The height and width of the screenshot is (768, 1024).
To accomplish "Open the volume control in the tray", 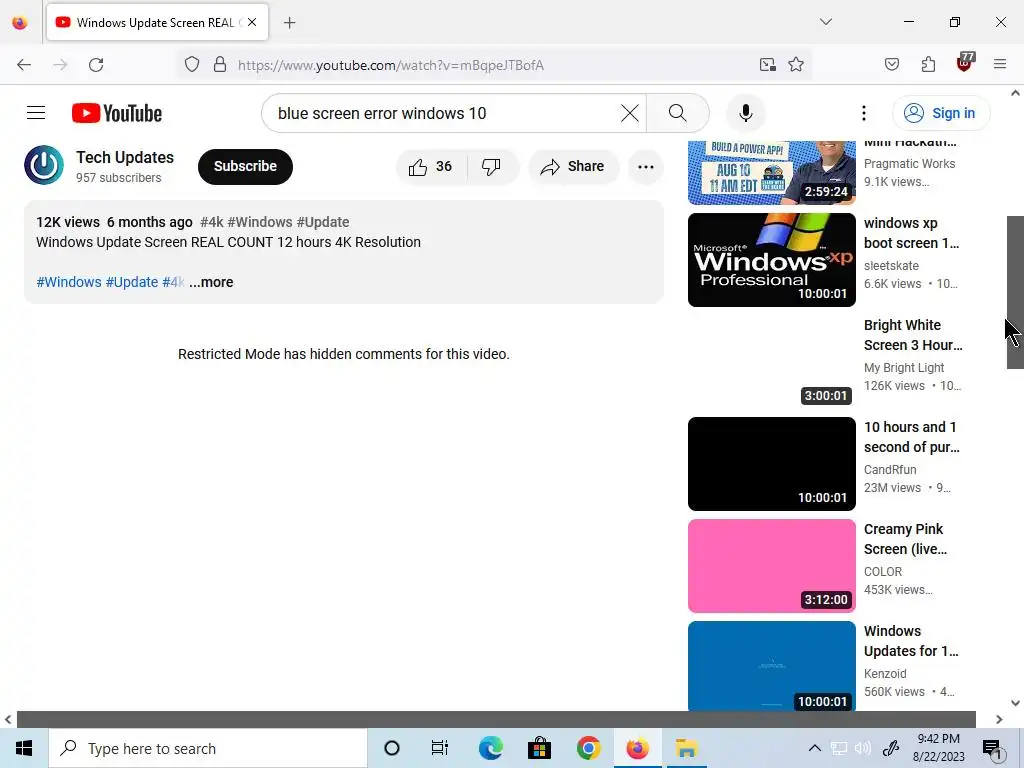I will [863, 748].
